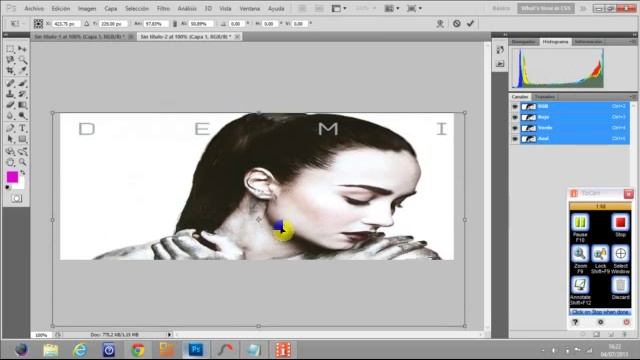Click What's New in CS5 button
This screenshot has width=640, height=360.
pyautogui.click(x=546, y=8)
